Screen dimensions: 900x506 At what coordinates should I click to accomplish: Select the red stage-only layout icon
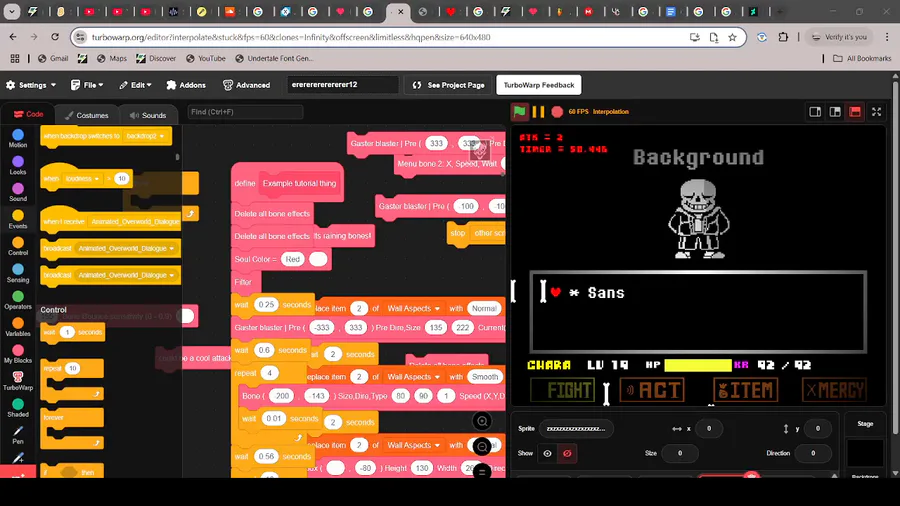point(855,112)
